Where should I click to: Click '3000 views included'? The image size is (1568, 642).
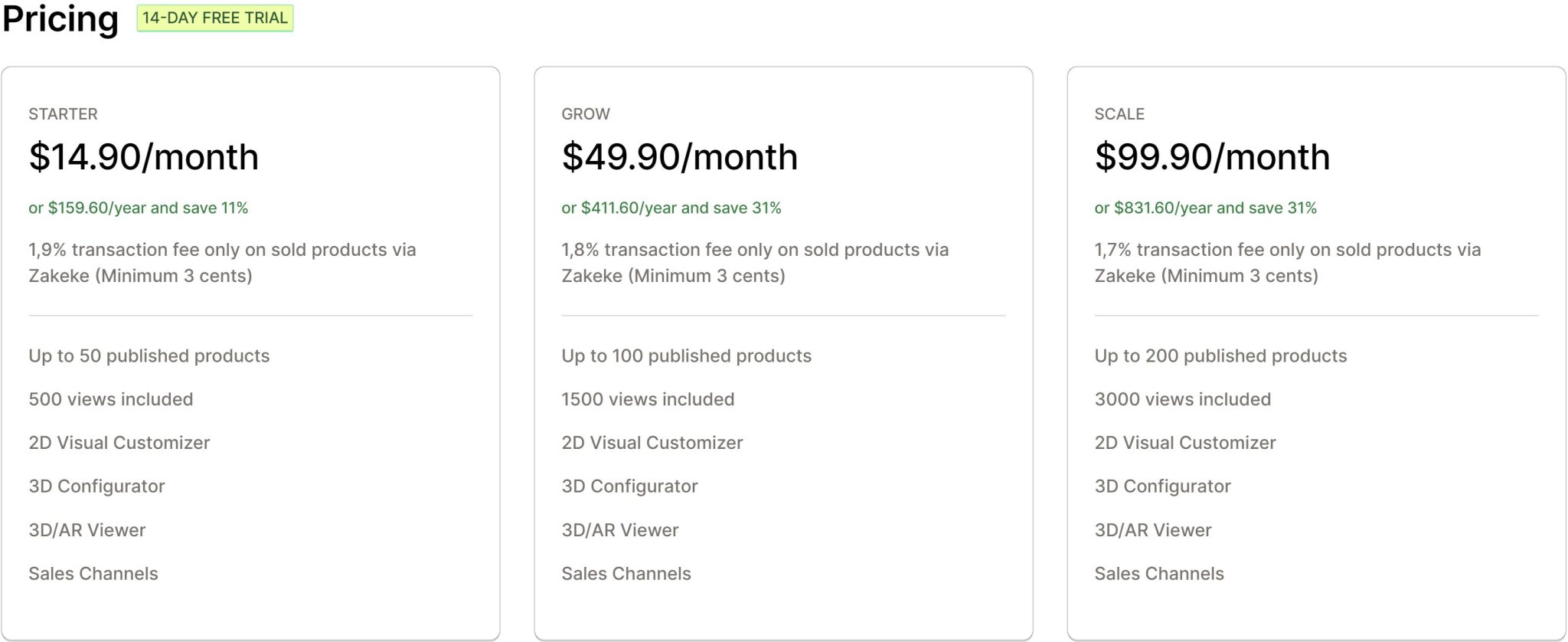tap(1183, 399)
